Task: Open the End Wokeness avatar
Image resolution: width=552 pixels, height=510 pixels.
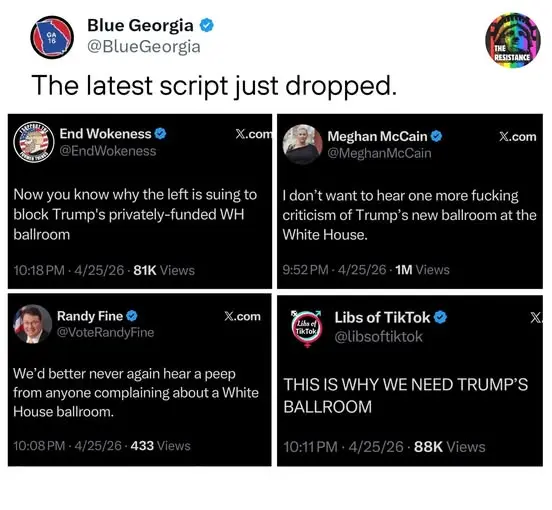Action: [33, 142]
